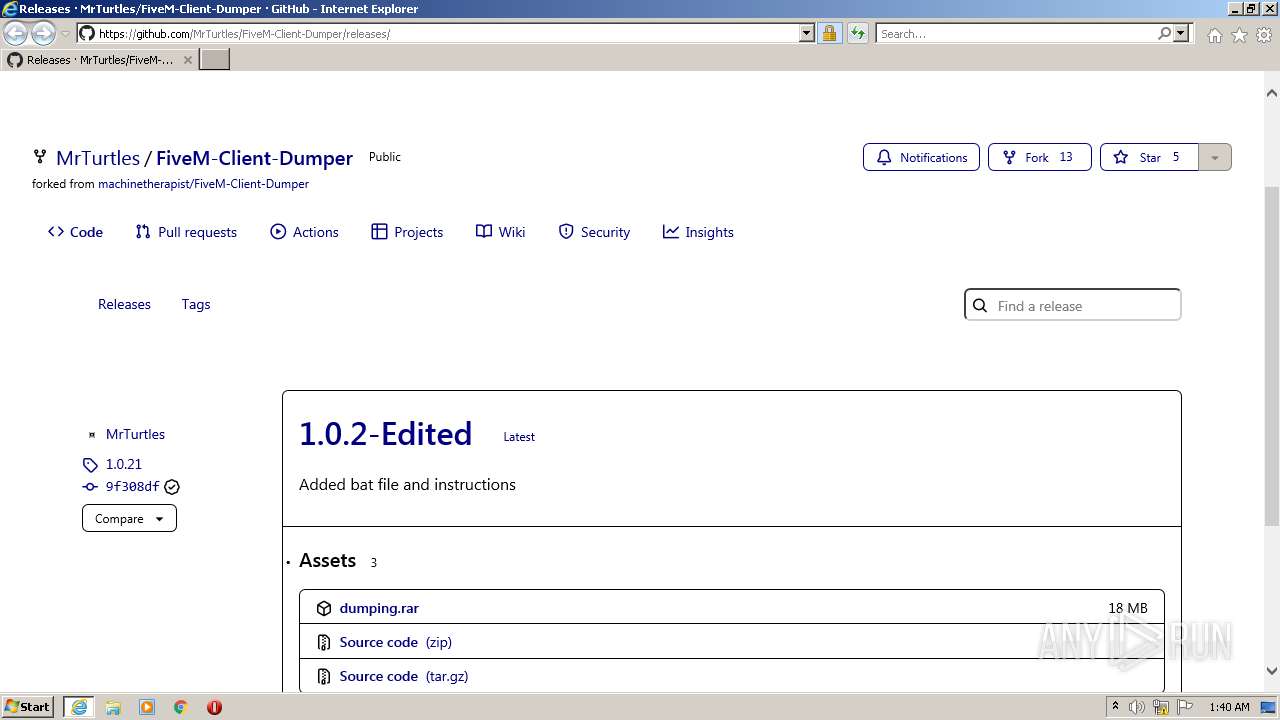Open the 1.0.21 tag link
Image resolution: width=1280 pixels, height=720 pixels.
point(124,464)
